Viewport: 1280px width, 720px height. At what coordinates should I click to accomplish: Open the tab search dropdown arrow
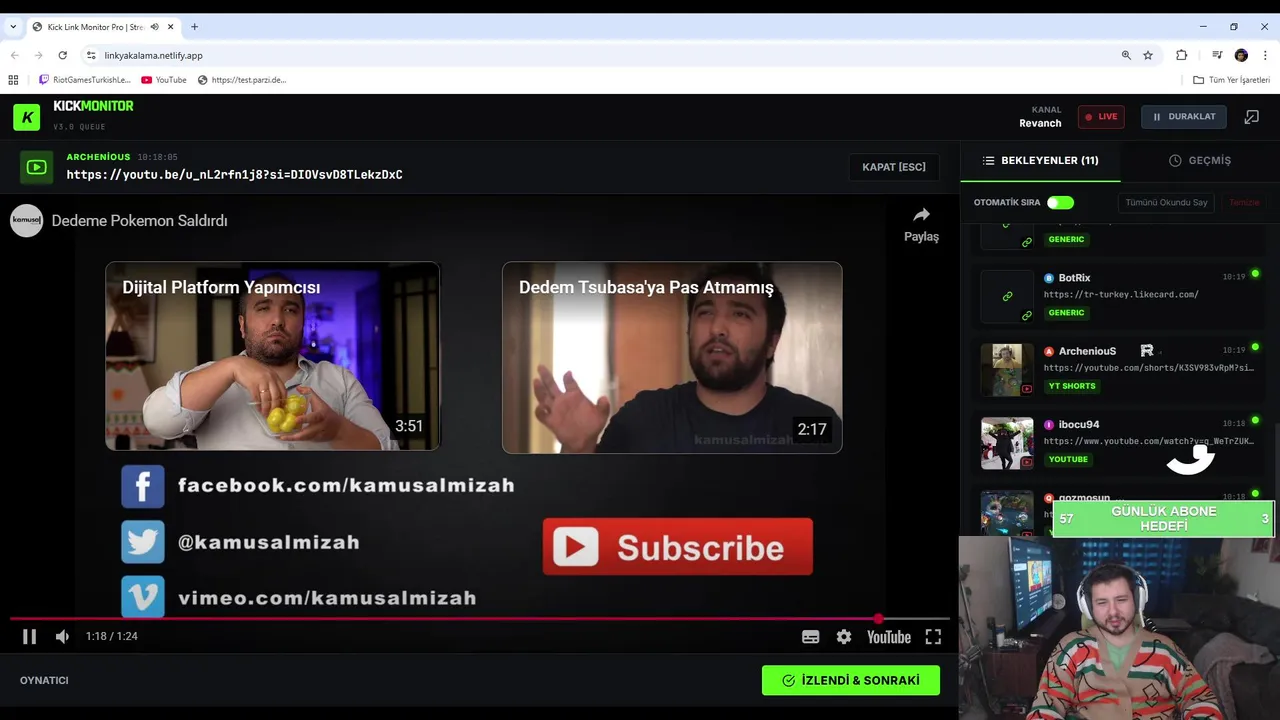click(x=13, y=27)
